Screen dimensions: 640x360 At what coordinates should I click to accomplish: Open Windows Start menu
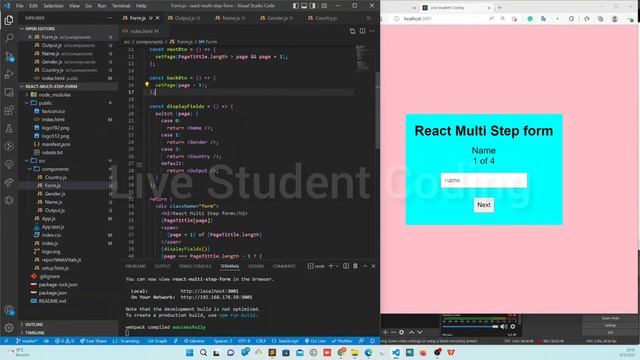189,352
